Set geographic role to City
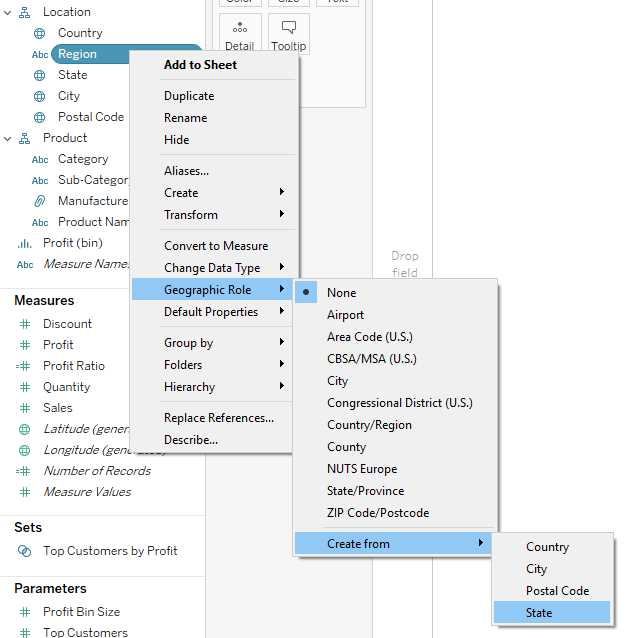The image size is (630, 638). tap(395, 380)
